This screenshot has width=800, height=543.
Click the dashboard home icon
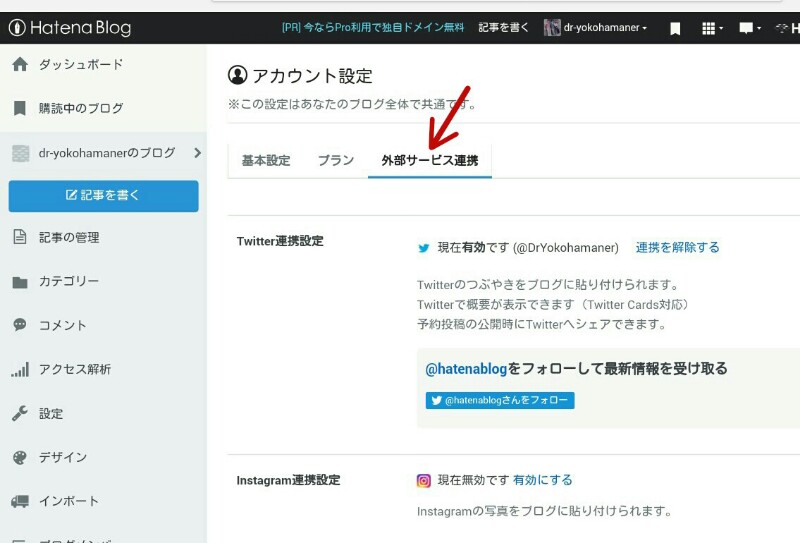[x=20, y=64]
